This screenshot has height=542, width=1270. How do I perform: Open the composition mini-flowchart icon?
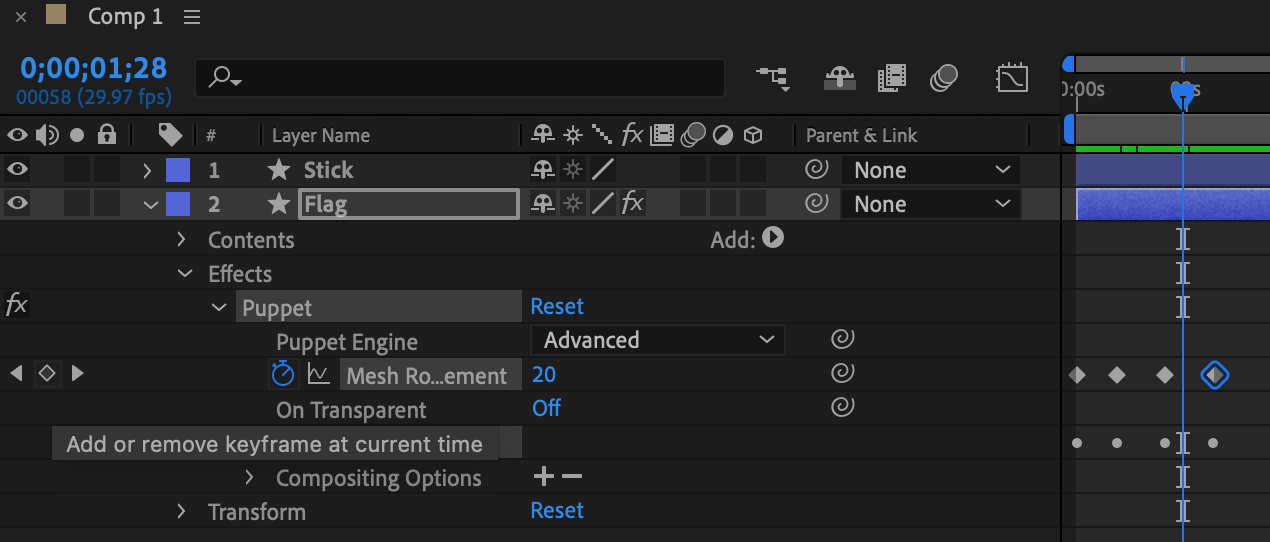(771, 78)
